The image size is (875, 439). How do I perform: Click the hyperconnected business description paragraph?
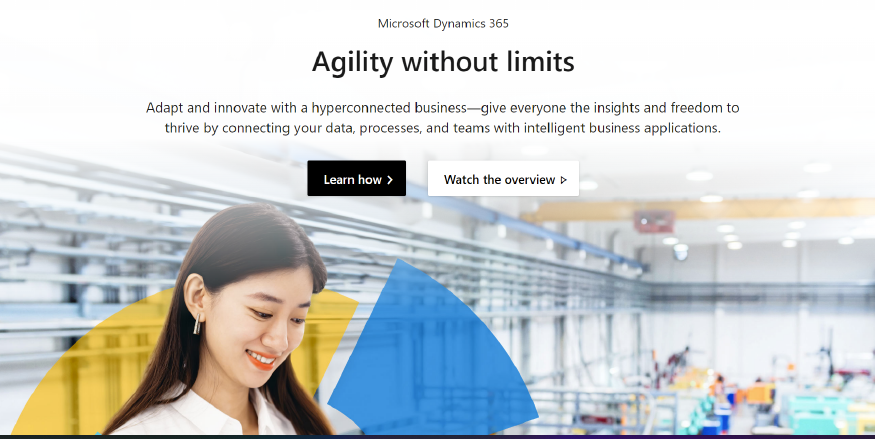pyautogui.click(x=443, y=118)
